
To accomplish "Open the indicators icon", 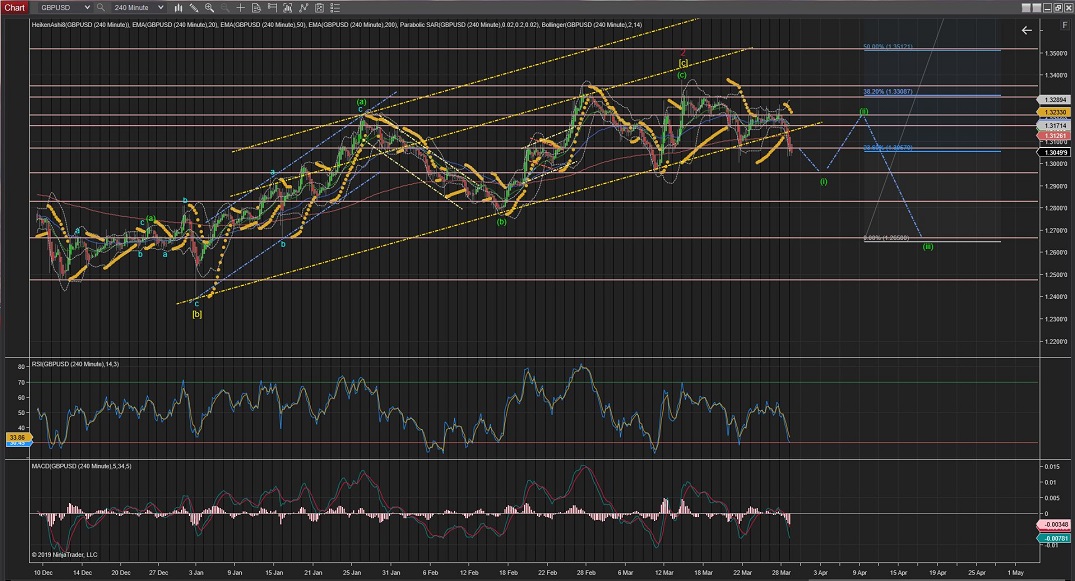I will pyautogui.click(x=303, y=8).
